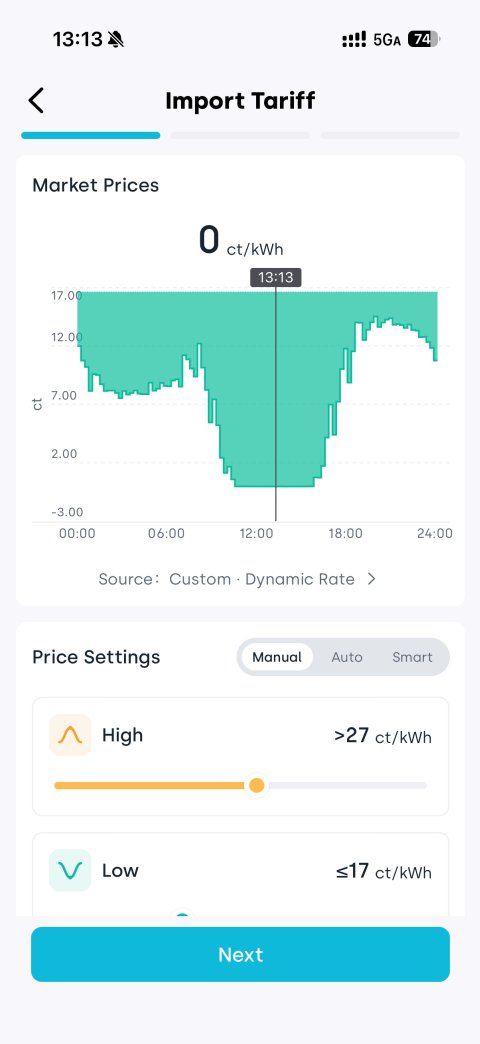Open the Custom Dynamic Rate source chevron
This screenshot has width=480, height=1044.
pos(371,579)
